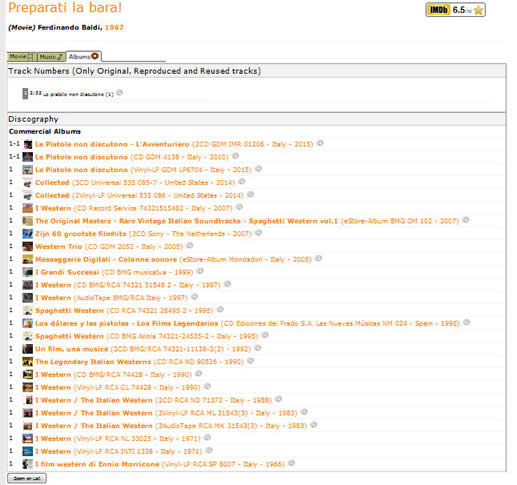This screenshot has height=485, width=517.
Task: Open Los dólares y las pistolas album link
Action: (x=127, y=323)
